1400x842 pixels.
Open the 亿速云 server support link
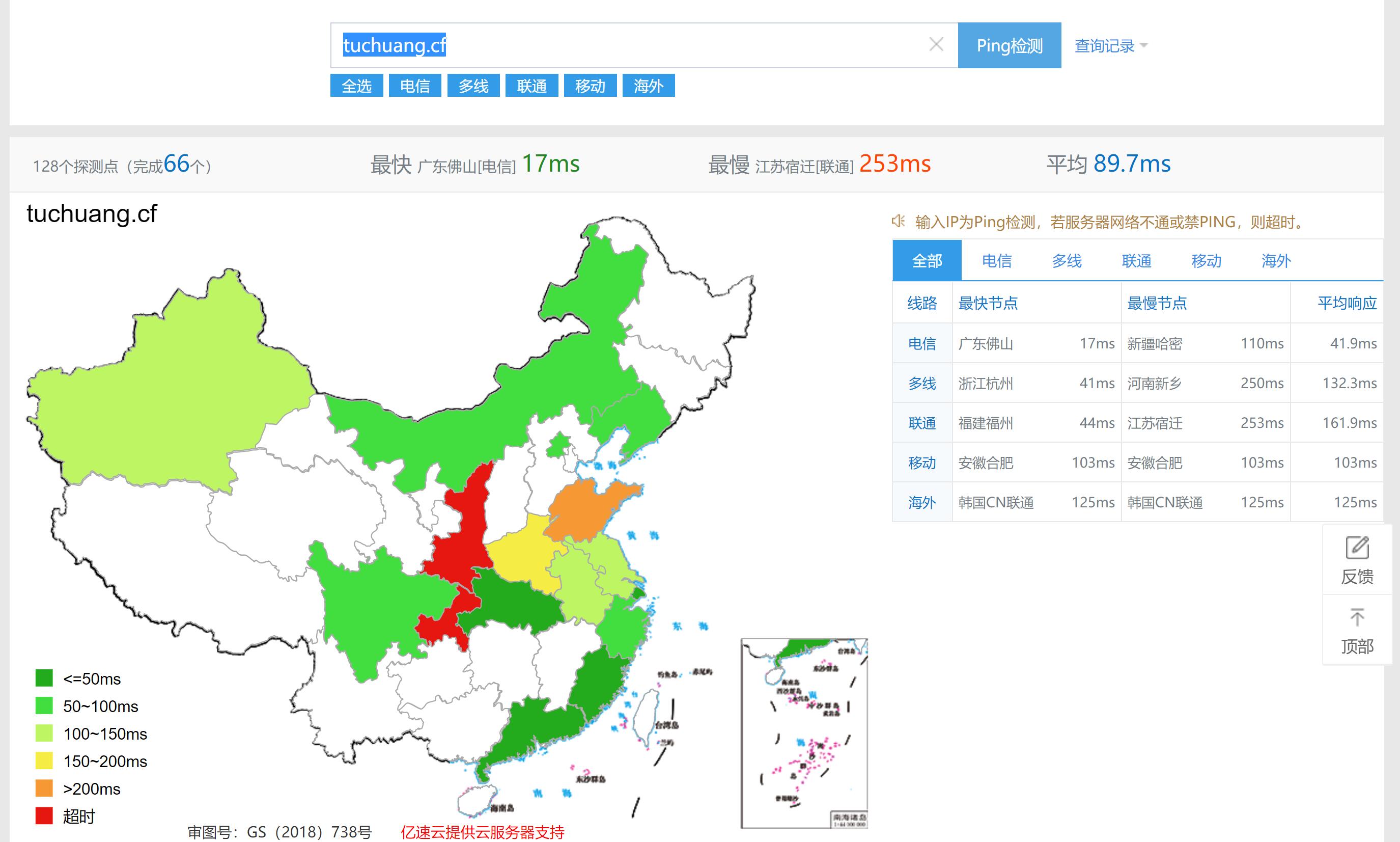tap(482, 832)
